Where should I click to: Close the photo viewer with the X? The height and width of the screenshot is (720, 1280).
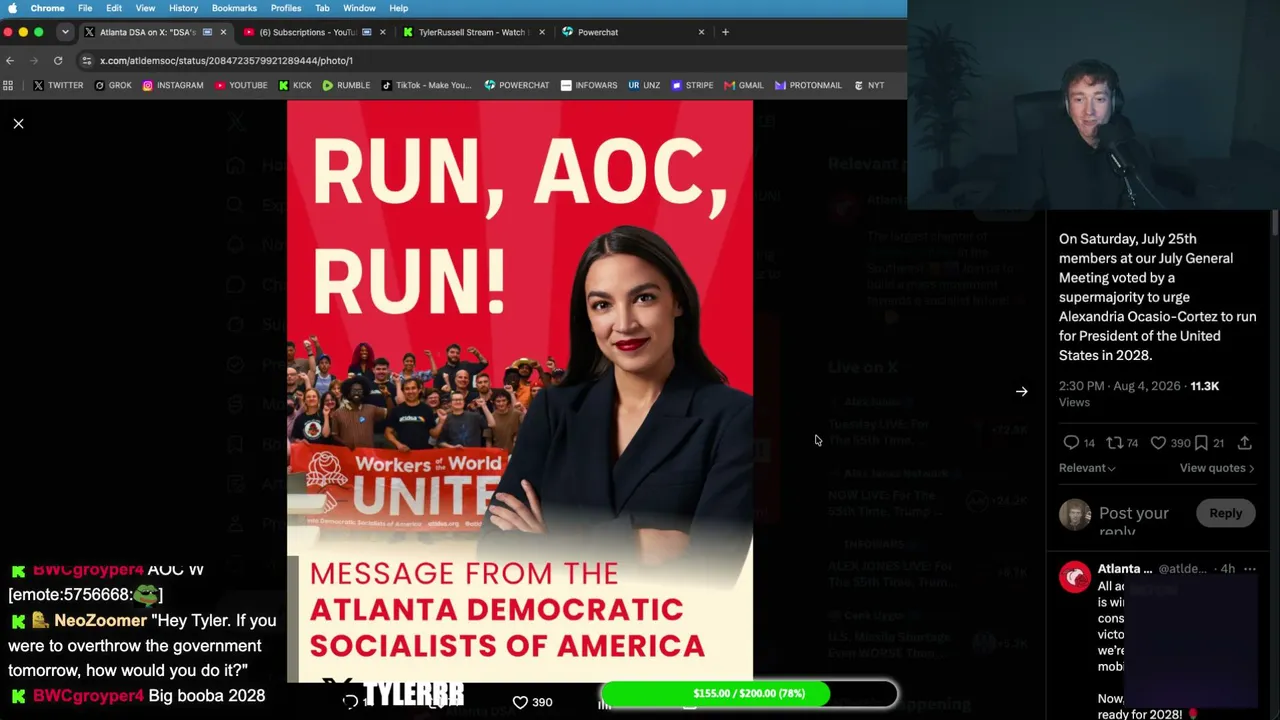[x=18, y=124]
